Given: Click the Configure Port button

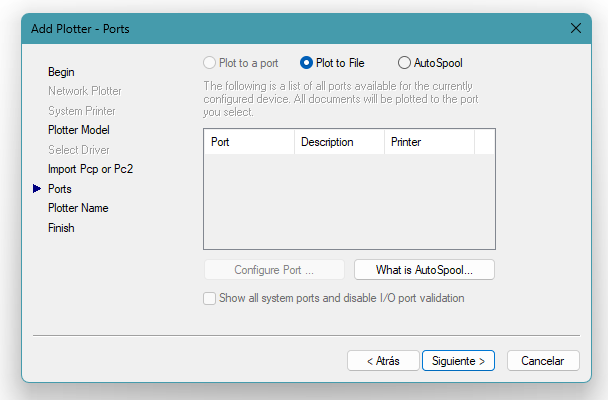Looking at the screenshot, I should tap(274, 270).
